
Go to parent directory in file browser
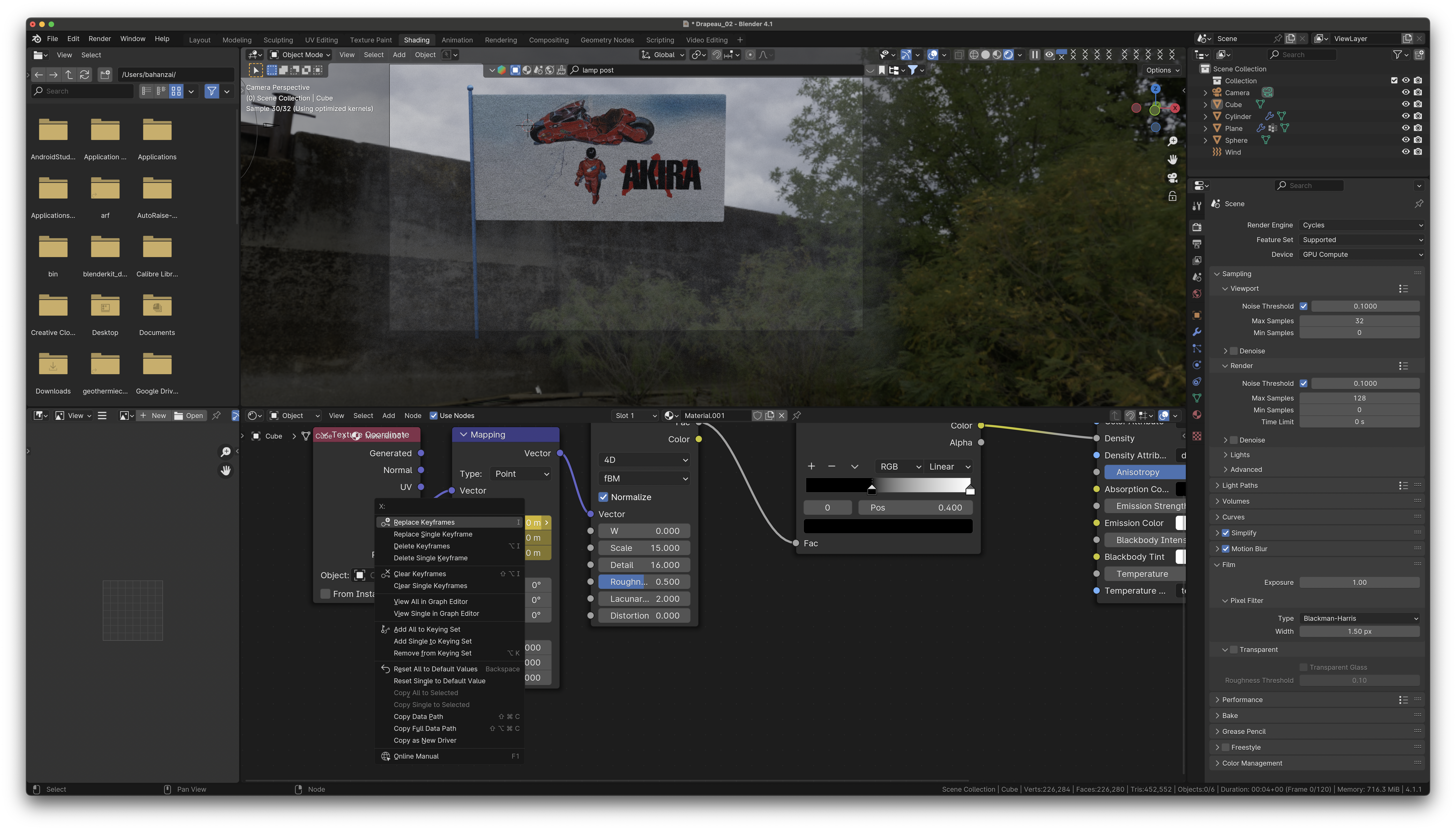(69, 75)
